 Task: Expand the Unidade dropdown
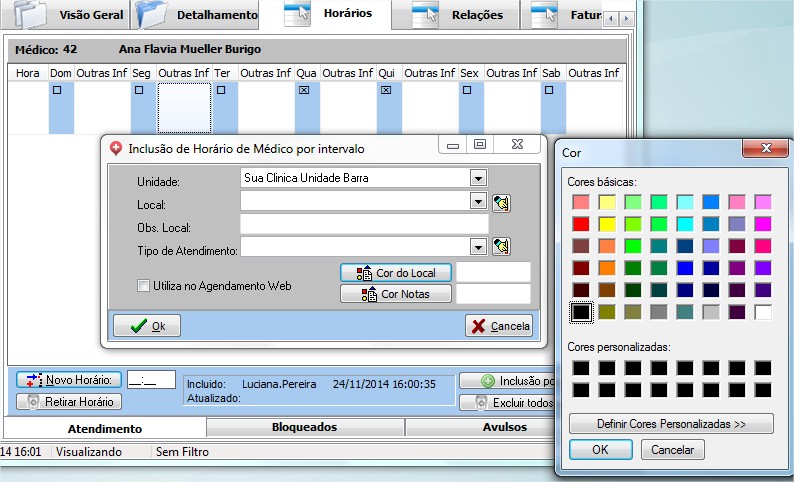click(x=479, y=178)
